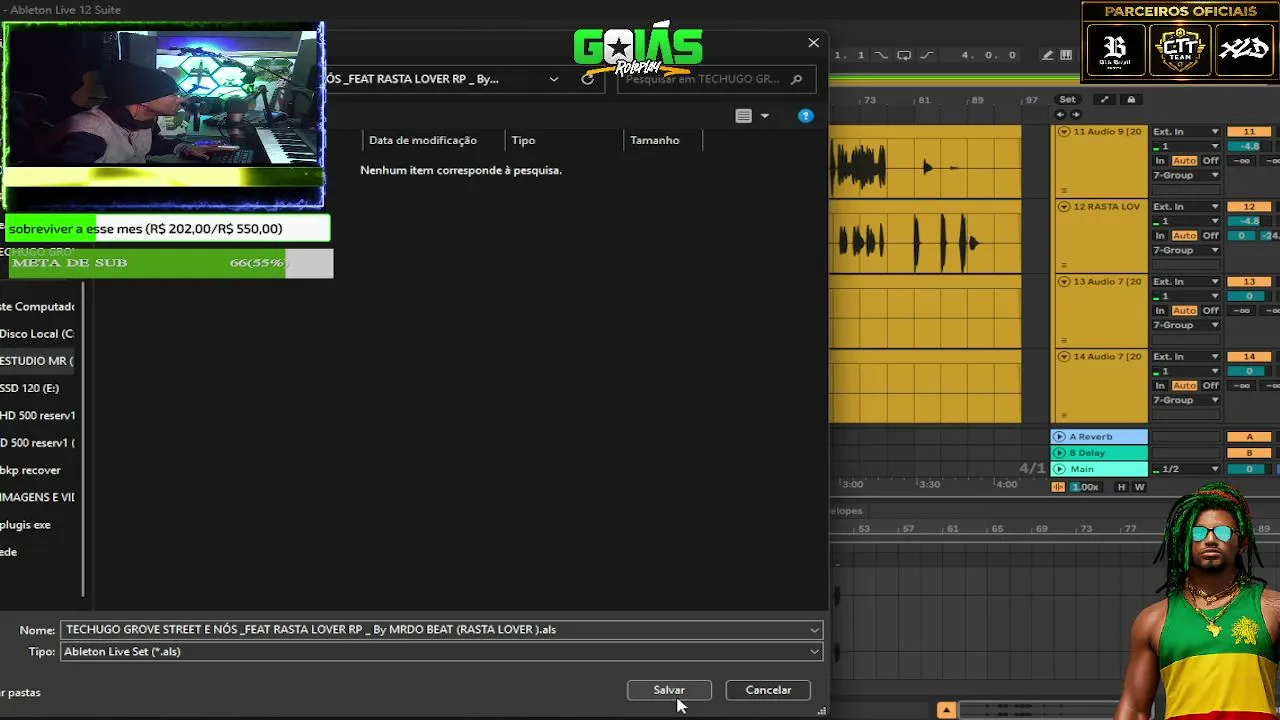Cancel the save dialog
The width and height of the screenshot is (1280, 720).
tap(768, 690)
